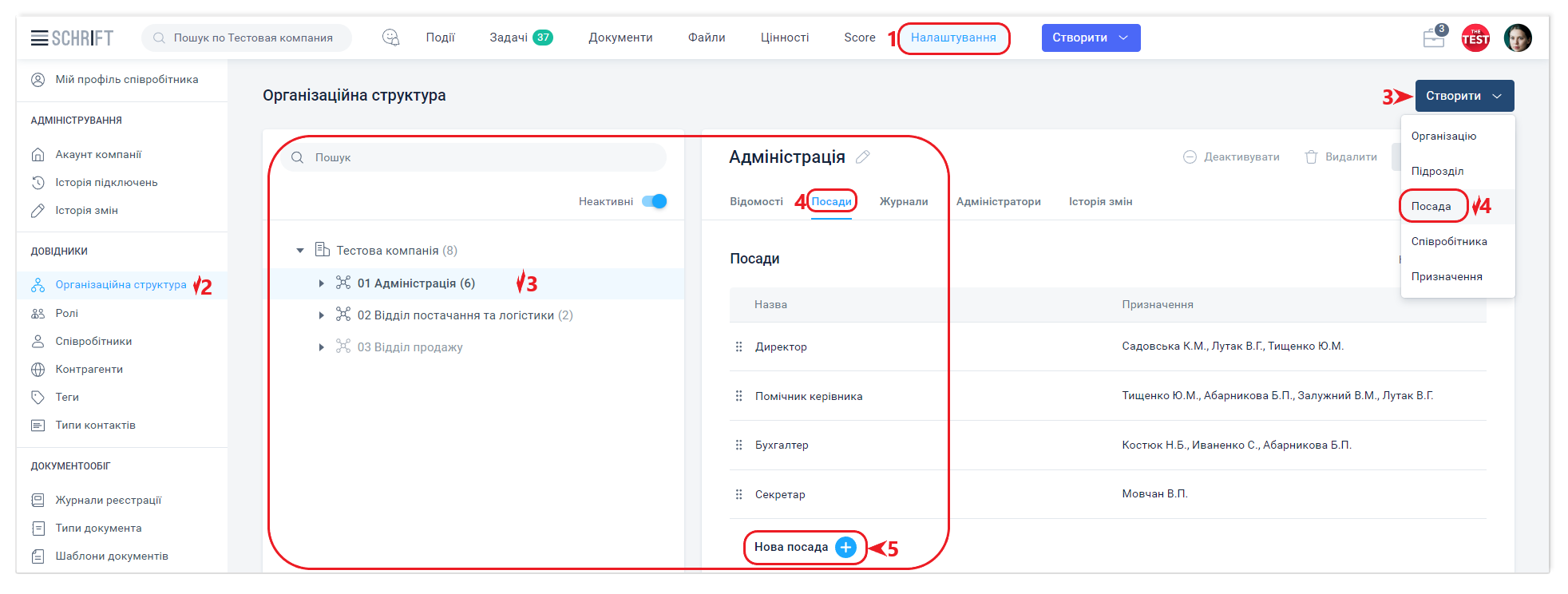
Task: Open the hamburger menu next to SCHRIFT logo
Action: (39, 38)
